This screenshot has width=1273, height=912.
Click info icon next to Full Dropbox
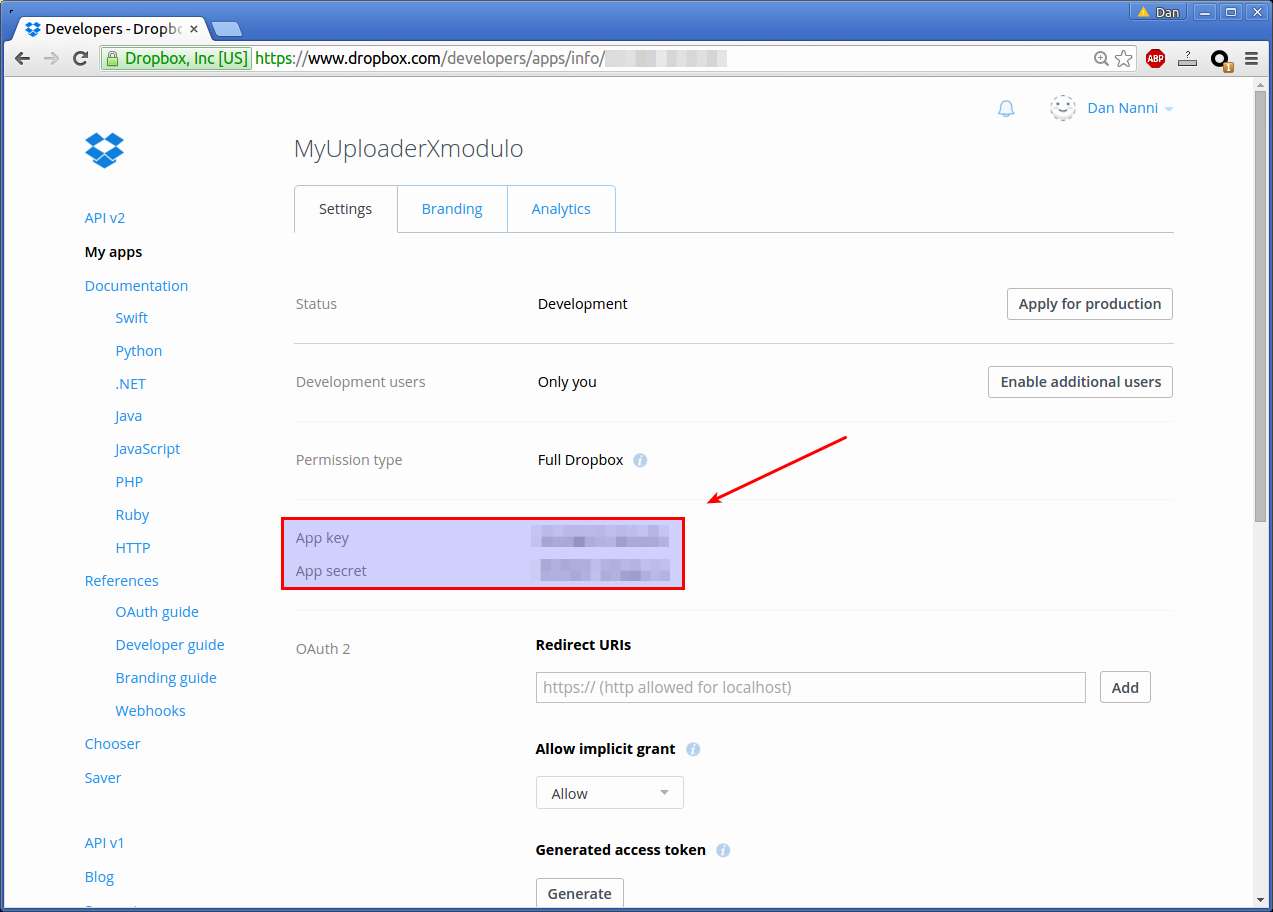click(x=640, y=460)
